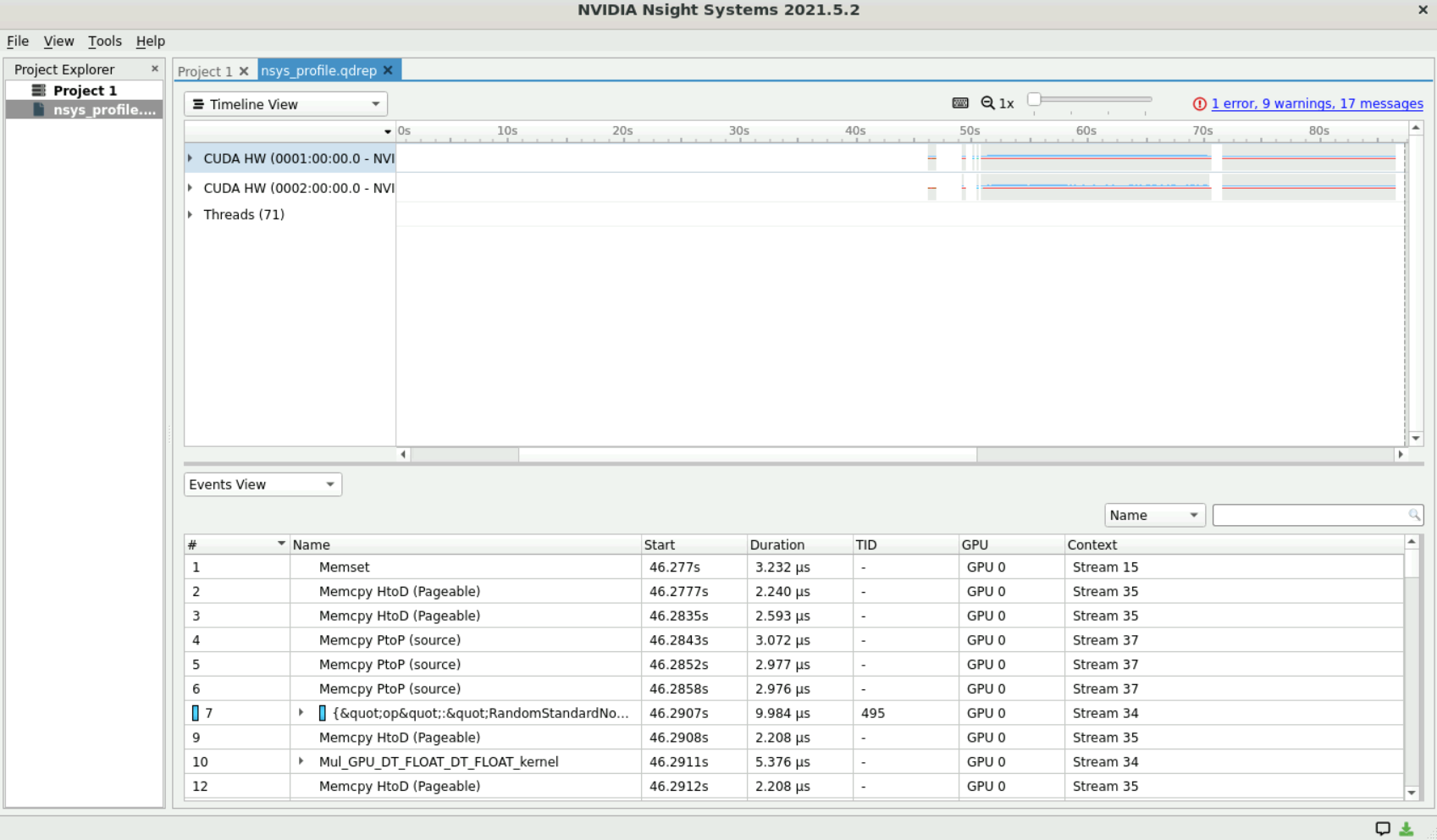Open the File menu

(x=18, y=41)
